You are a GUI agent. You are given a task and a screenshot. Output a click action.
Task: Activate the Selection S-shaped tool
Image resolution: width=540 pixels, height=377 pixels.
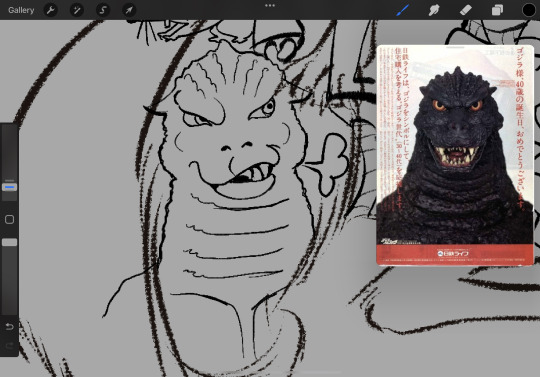click(x=103, y=10)
